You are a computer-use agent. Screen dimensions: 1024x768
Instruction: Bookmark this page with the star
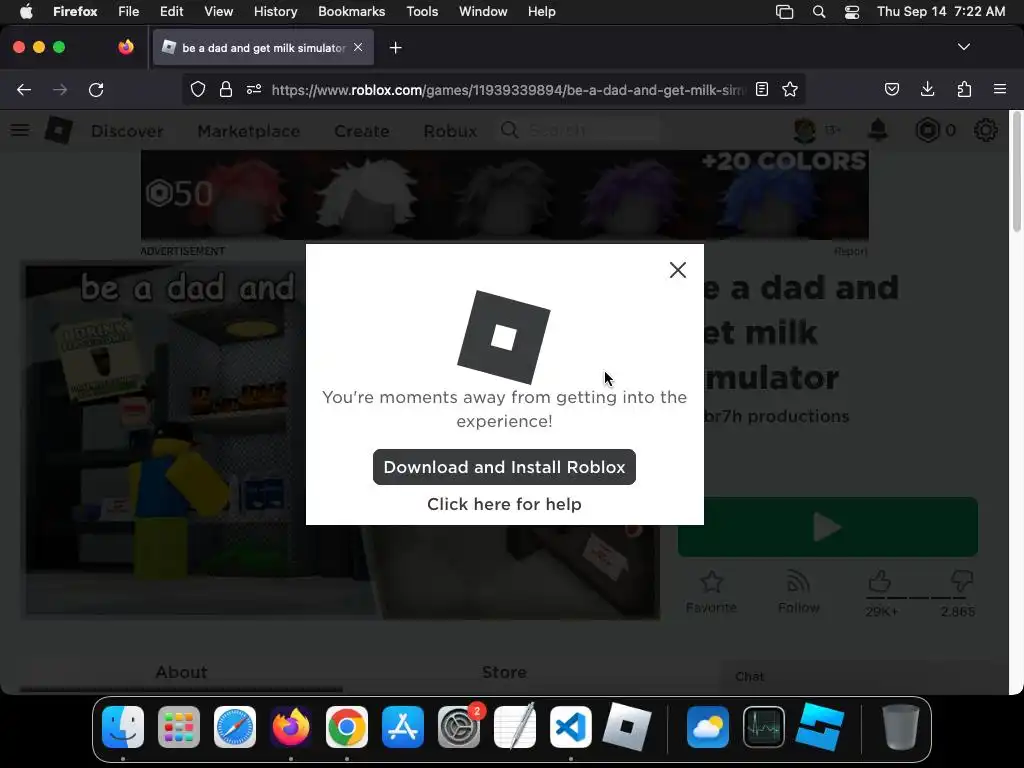(x=790, y=89)
